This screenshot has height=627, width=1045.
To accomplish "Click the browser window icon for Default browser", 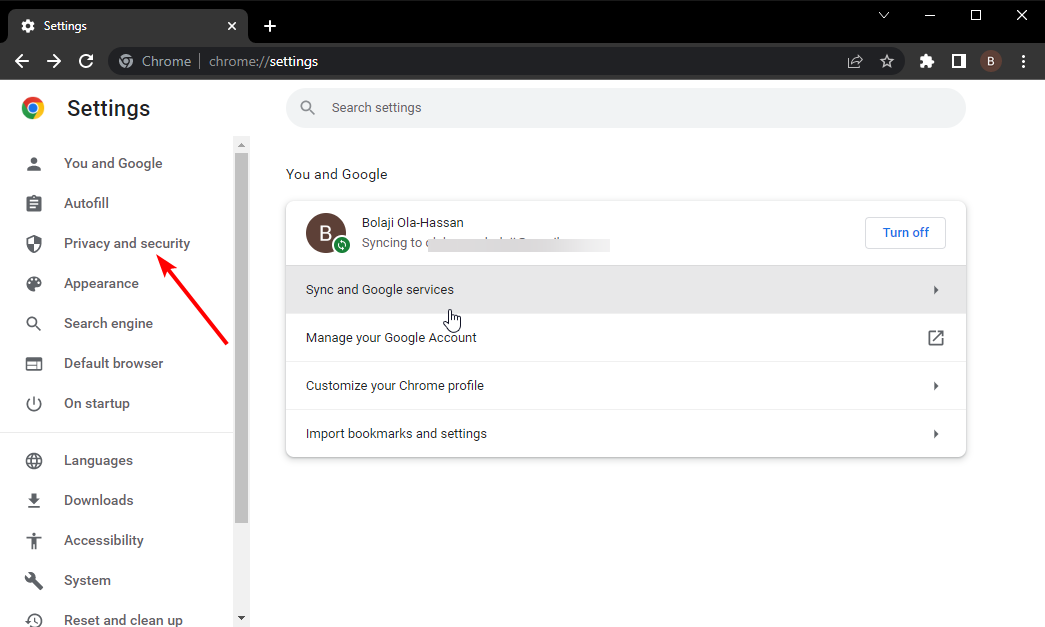I will pos(34,363).
